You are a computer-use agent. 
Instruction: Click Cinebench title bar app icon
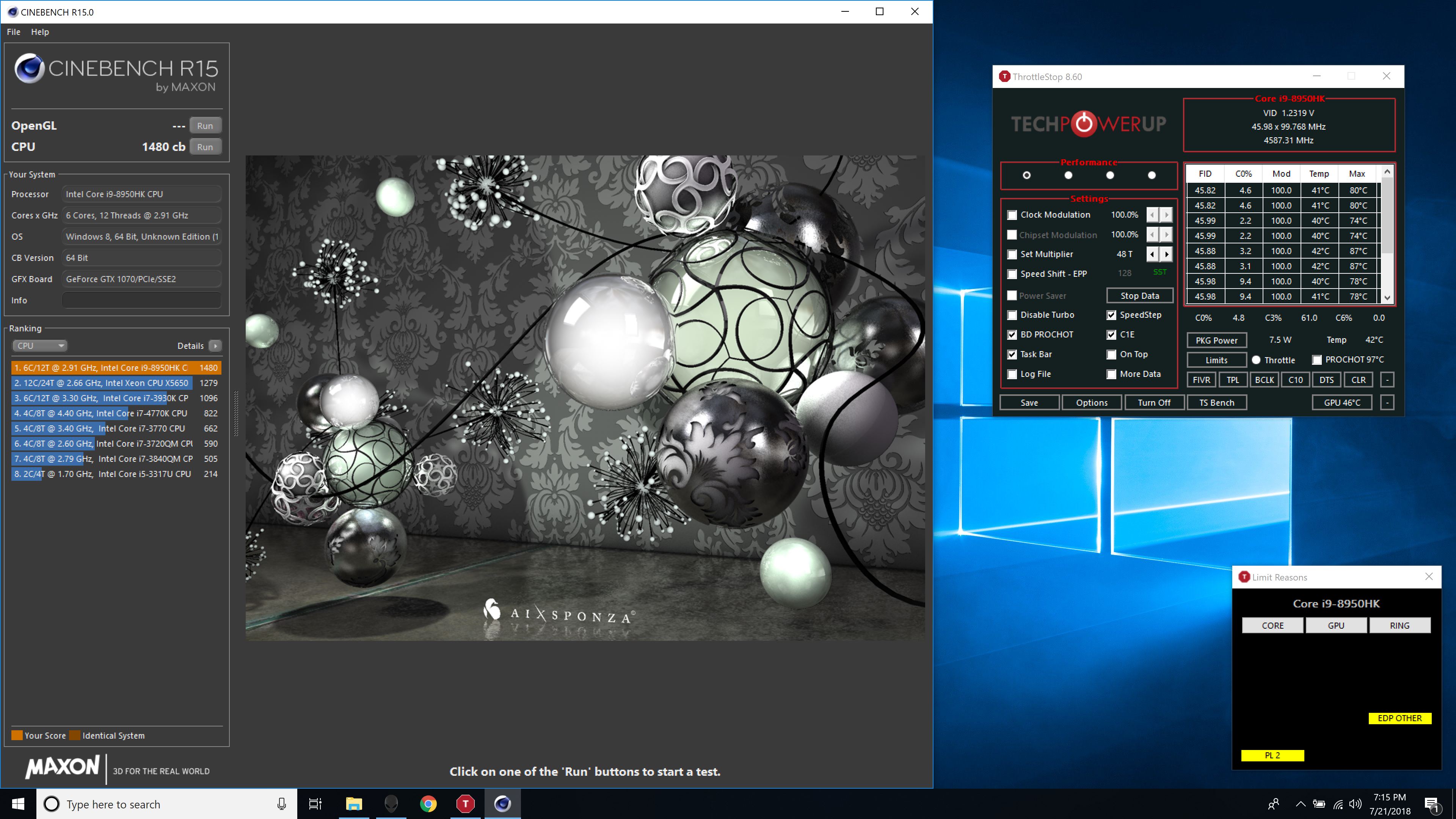click(x=13, y=12)
